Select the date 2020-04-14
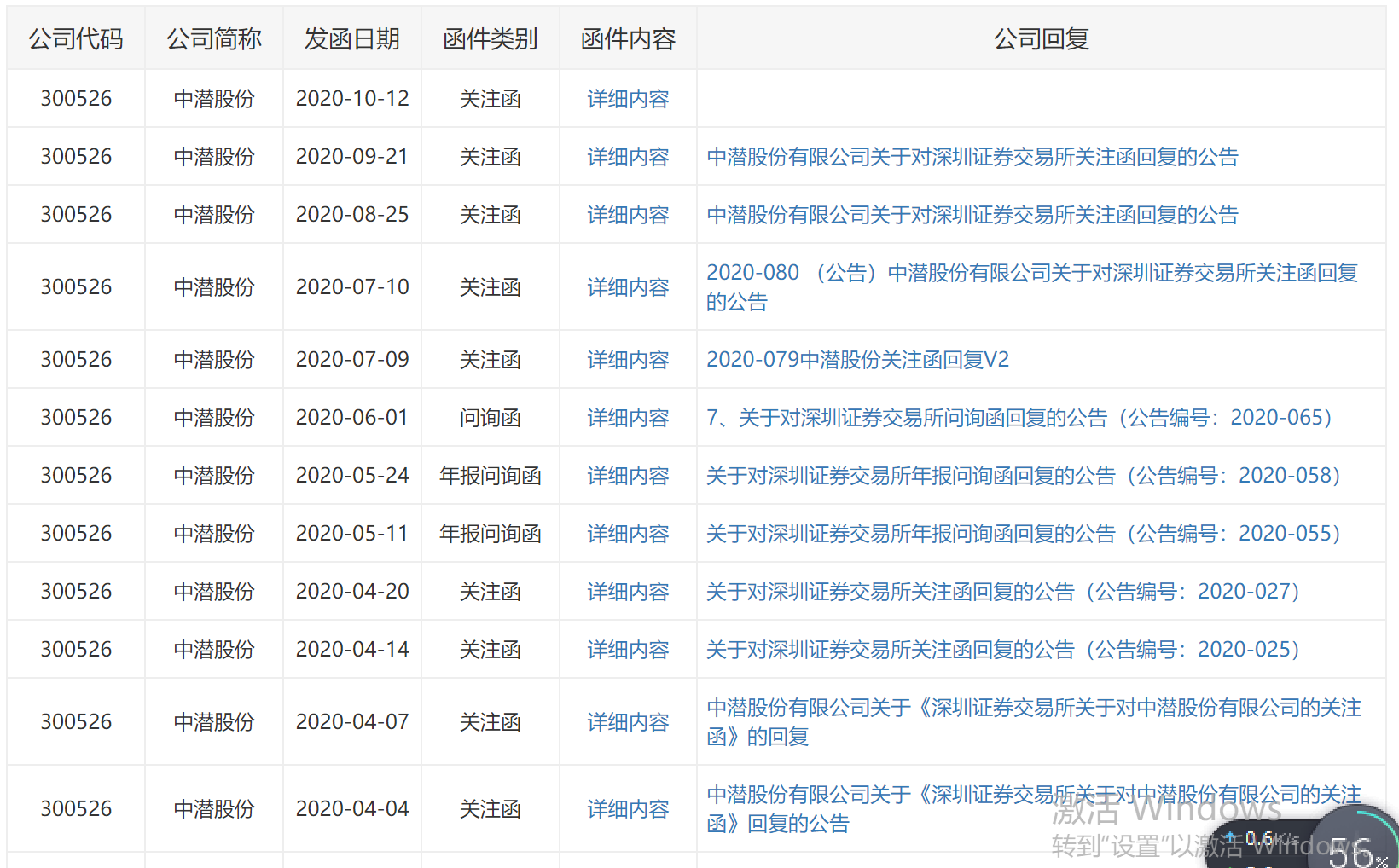Image resolution: width=1399 pixels, height=868 pixels. pos(352,650)
